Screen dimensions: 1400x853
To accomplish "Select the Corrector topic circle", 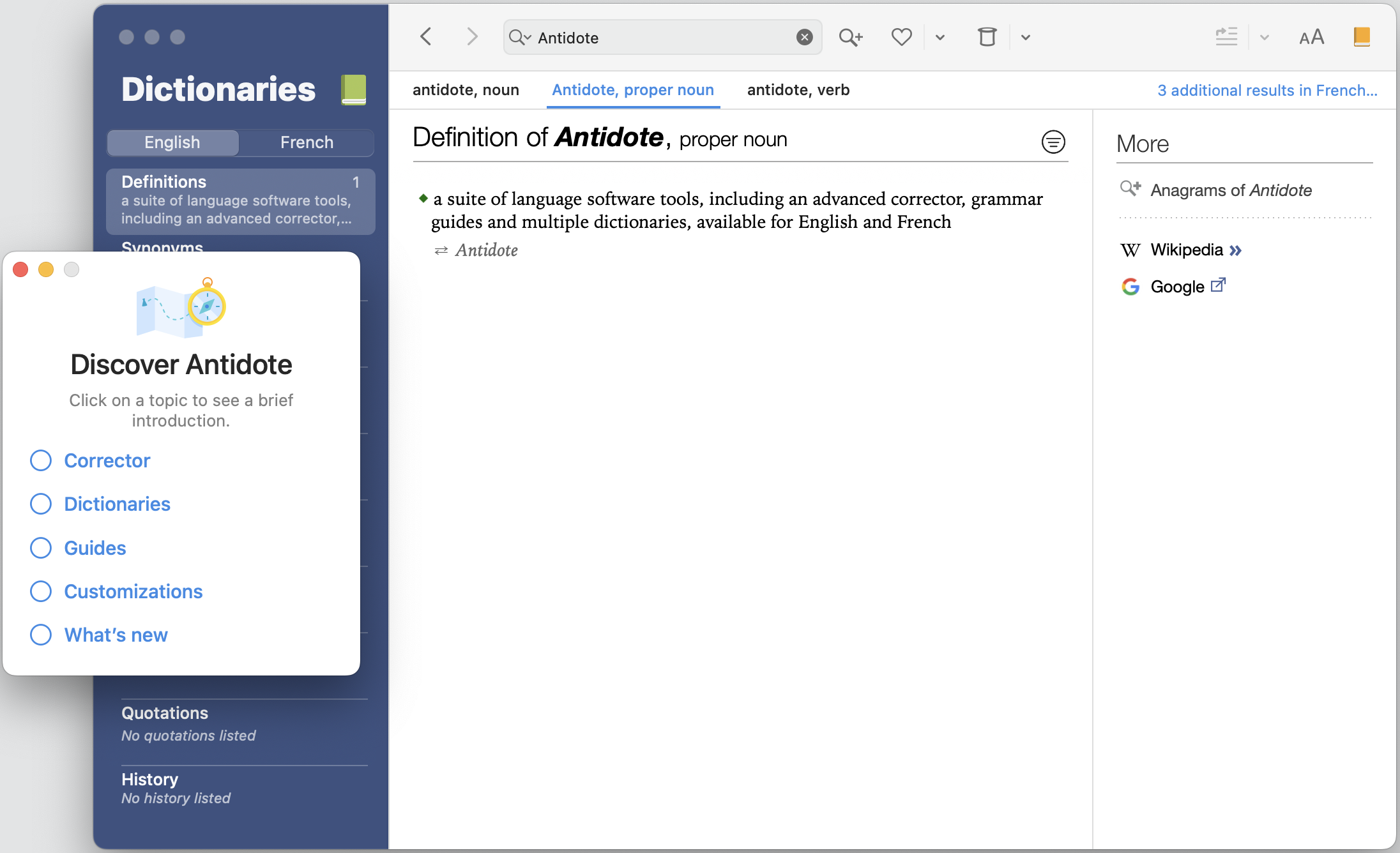I will pyautogui.click(x=41, y=460).
